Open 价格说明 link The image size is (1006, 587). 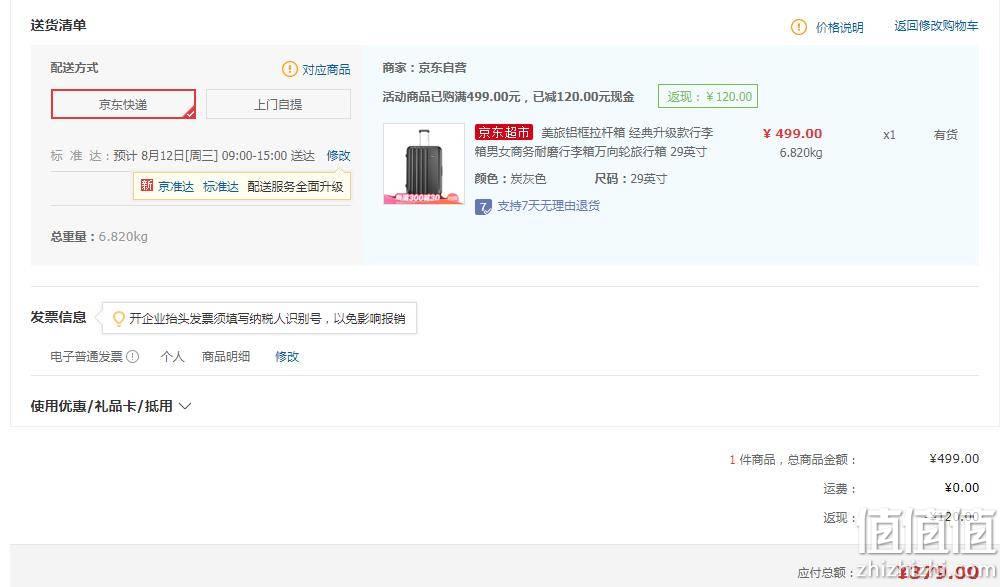coord(839,27)
